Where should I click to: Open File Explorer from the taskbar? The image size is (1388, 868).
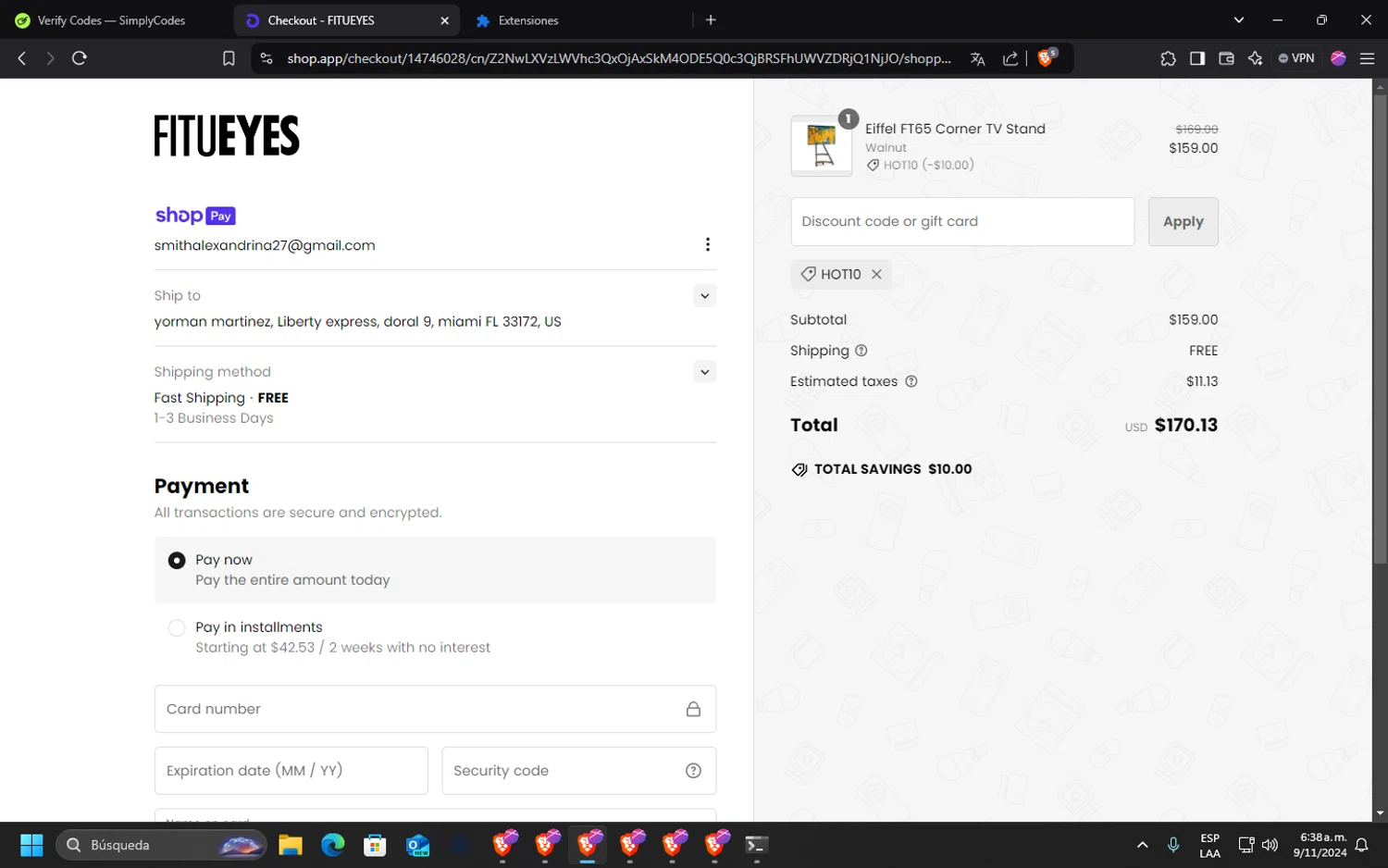(291, 845)
